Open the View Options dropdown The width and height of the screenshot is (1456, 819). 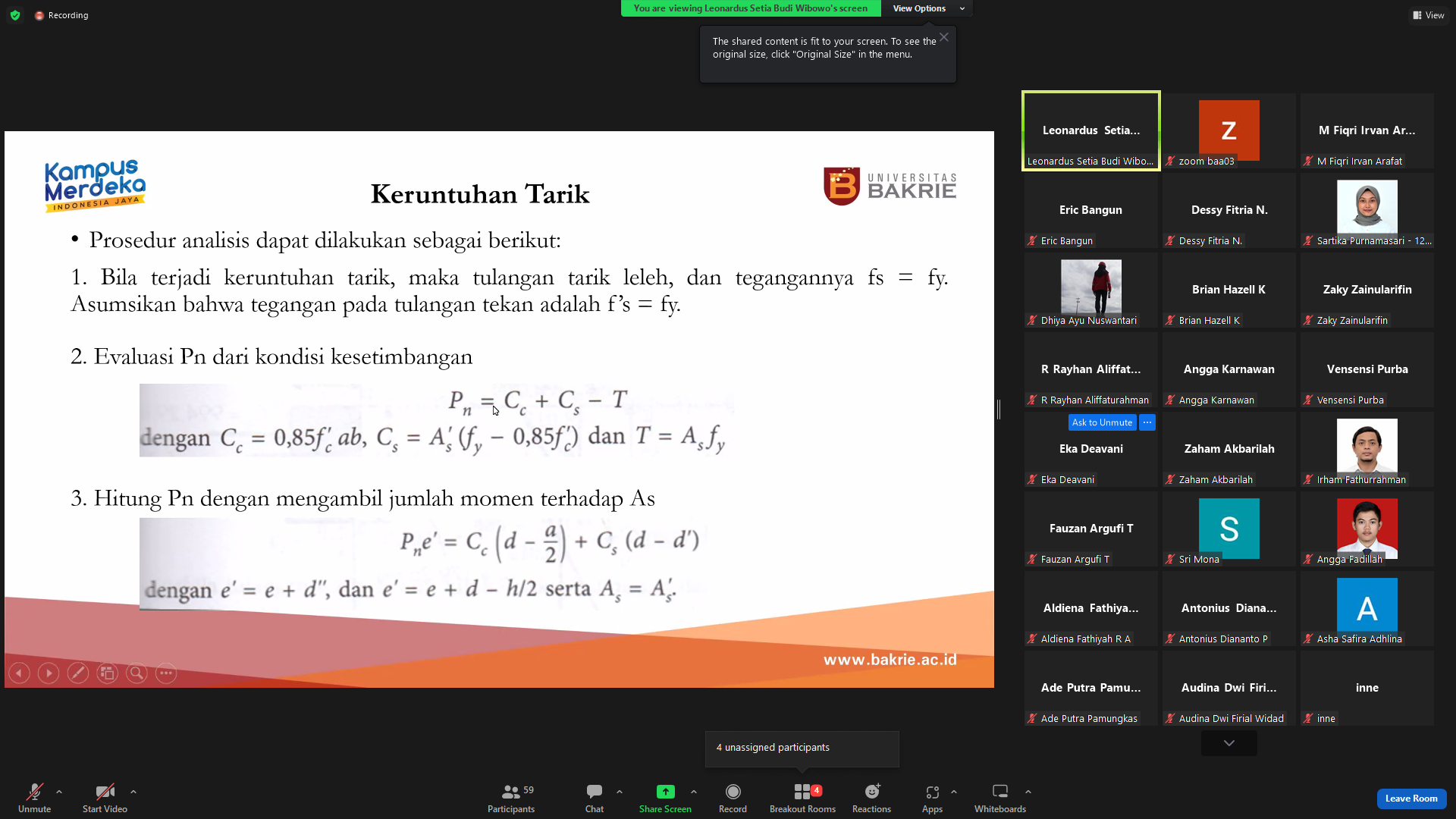coord(927,8)
